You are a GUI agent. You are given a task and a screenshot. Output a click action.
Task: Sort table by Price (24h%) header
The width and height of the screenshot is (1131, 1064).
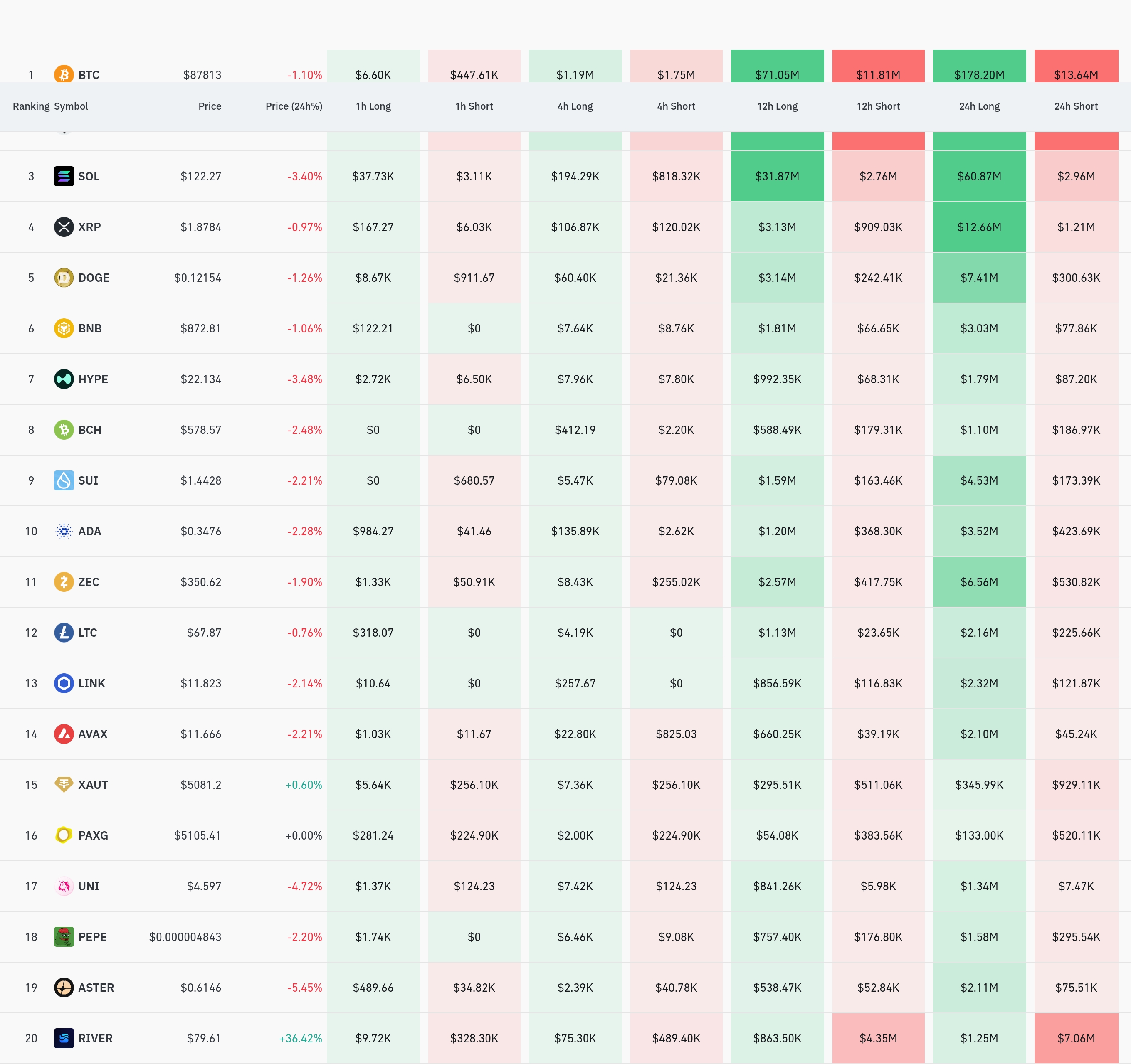pos(294,106)
